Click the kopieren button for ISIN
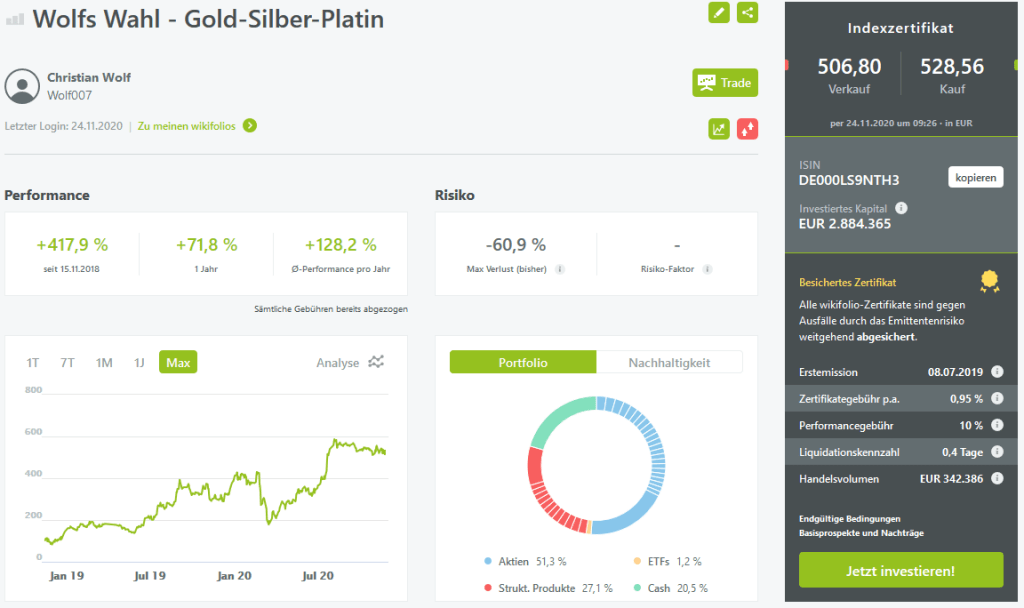 pos(975,178)
